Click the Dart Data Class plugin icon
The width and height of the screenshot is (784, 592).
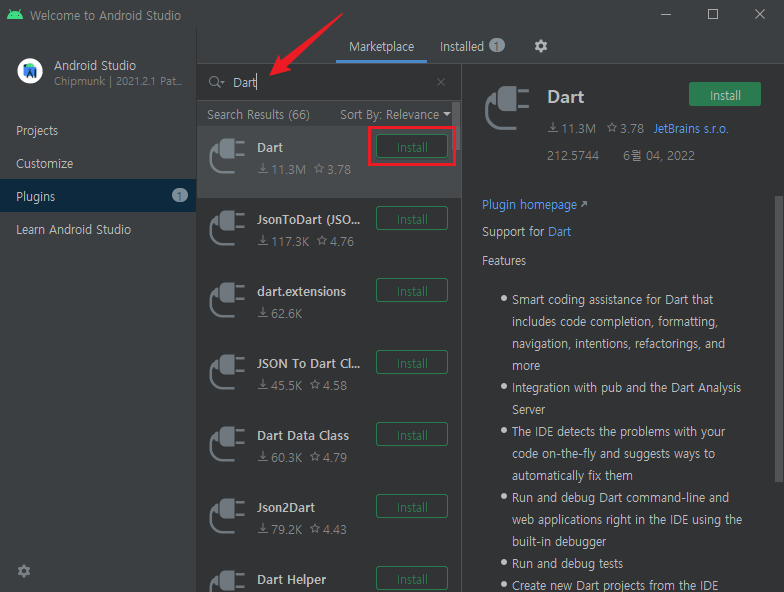228,444
